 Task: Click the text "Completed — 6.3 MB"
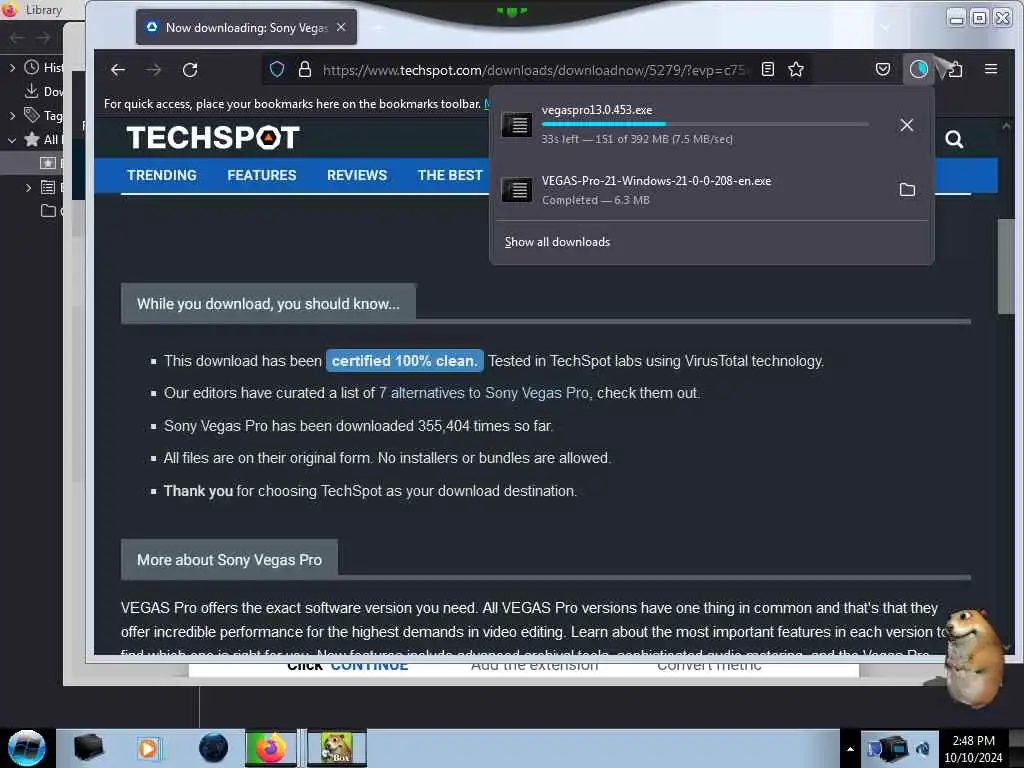click(596, 200)
